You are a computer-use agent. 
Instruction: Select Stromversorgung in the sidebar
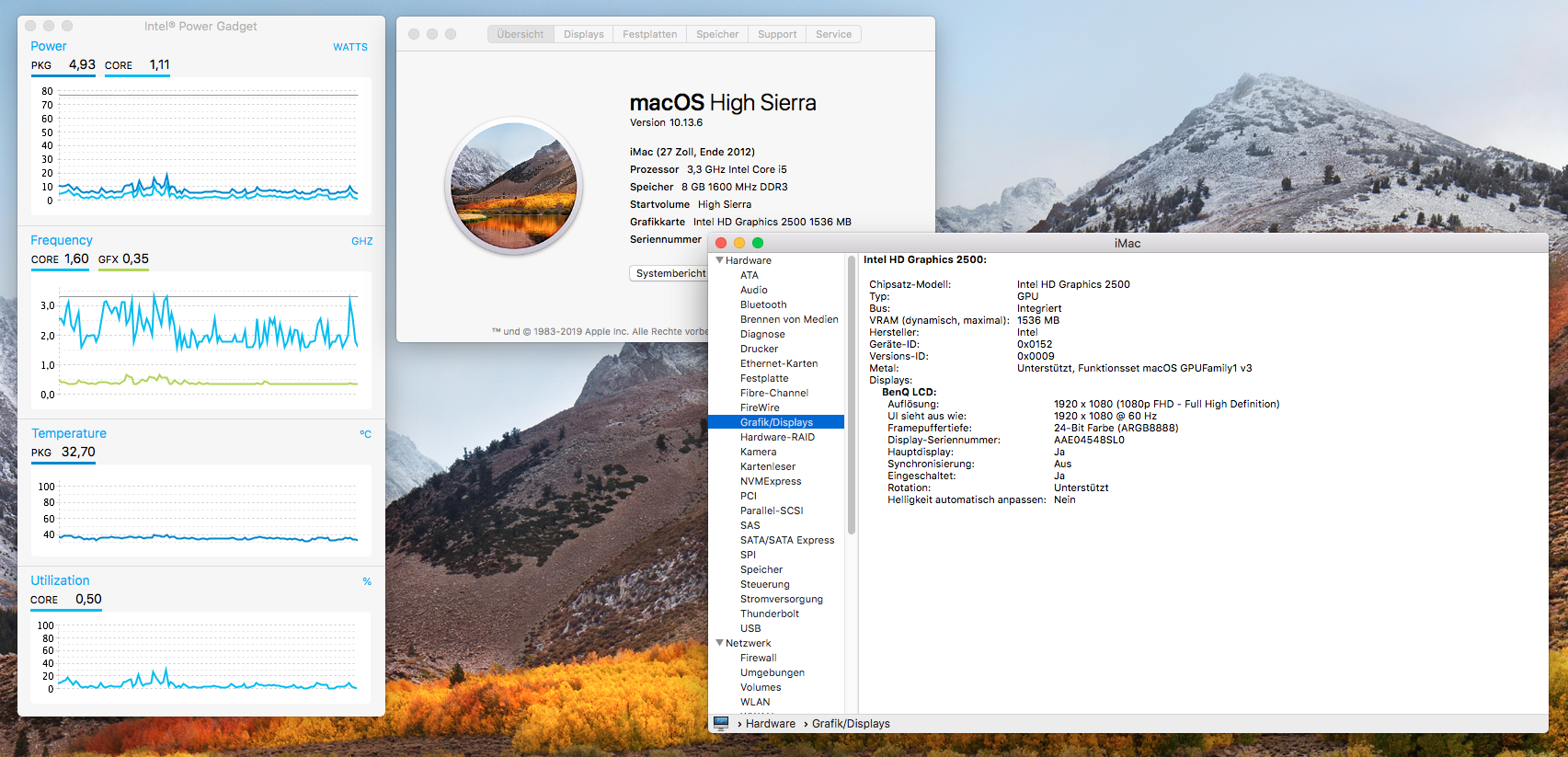(782, 599)
